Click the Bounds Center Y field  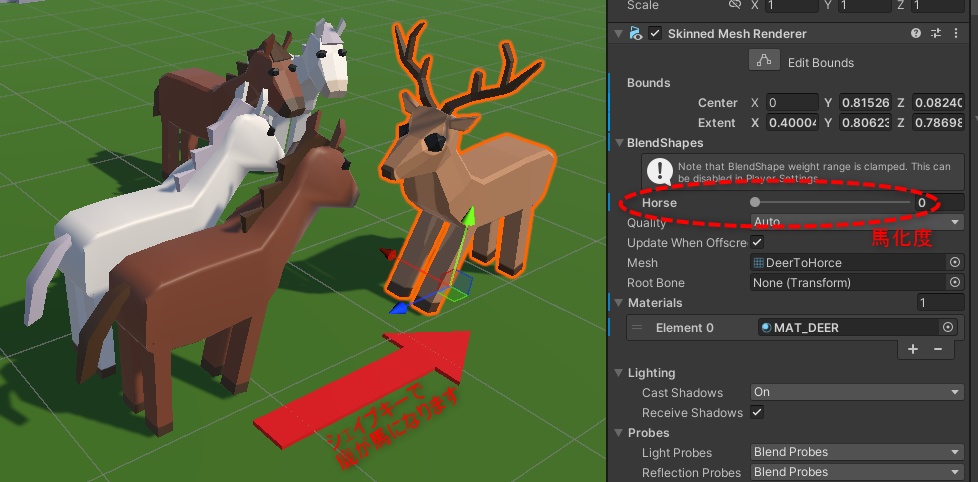865,103
